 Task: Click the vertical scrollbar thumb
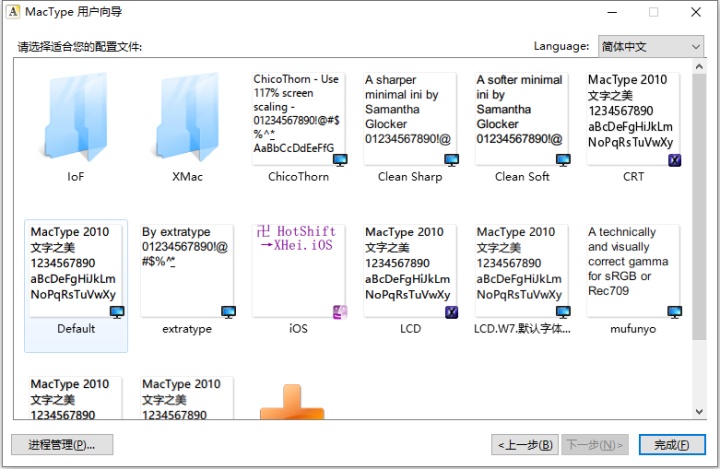click(699, 207)
